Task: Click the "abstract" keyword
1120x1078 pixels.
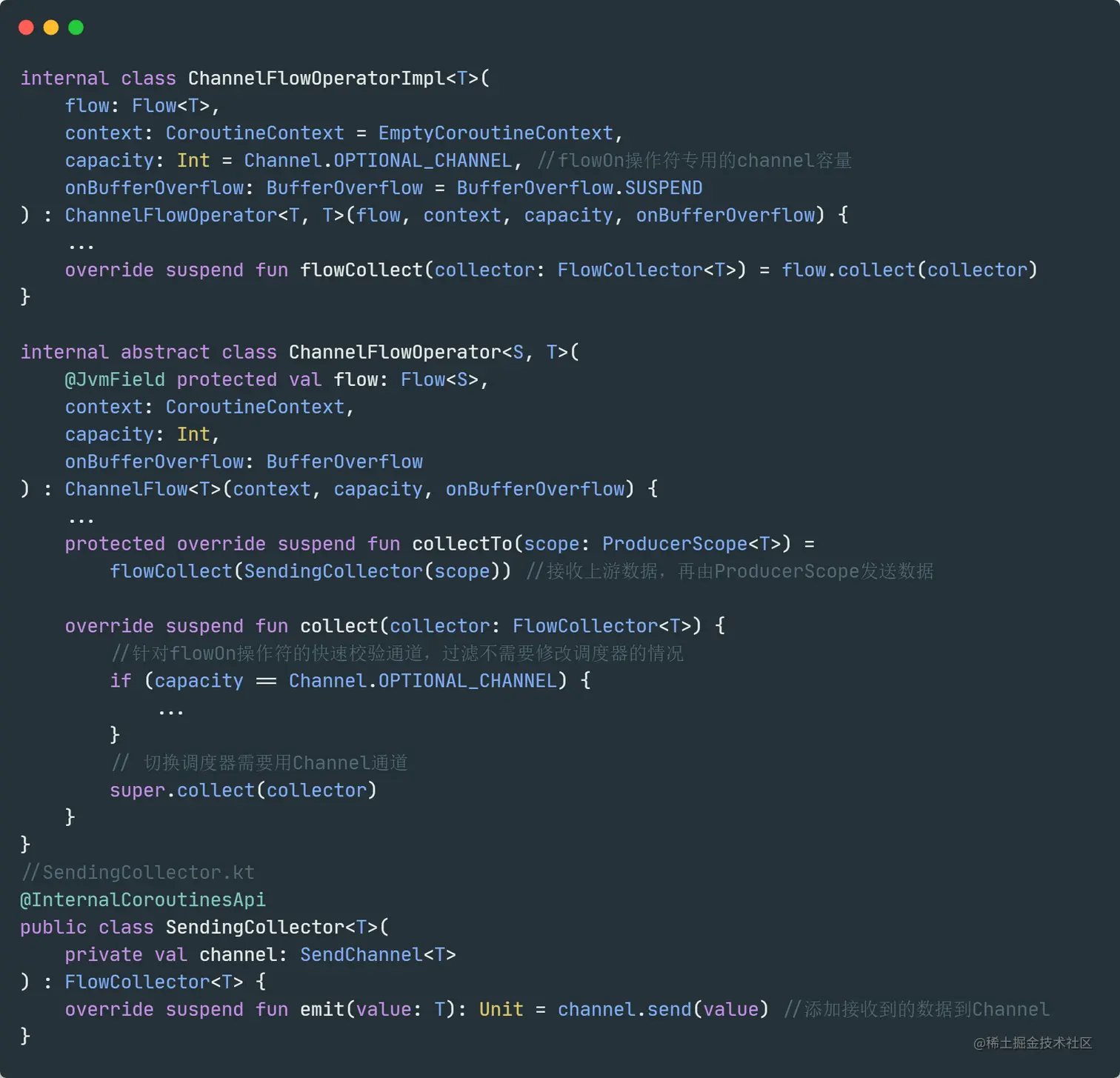Action: 165,353
